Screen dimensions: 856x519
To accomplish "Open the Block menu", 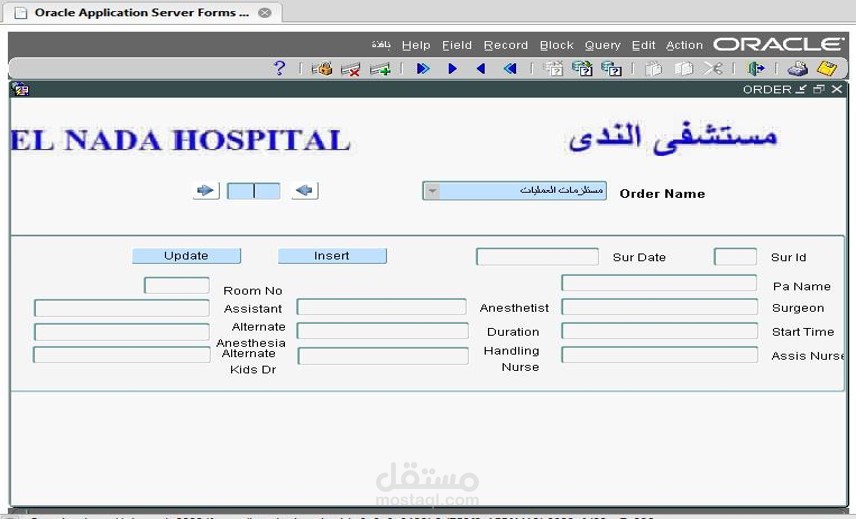I will click(556, 45).
